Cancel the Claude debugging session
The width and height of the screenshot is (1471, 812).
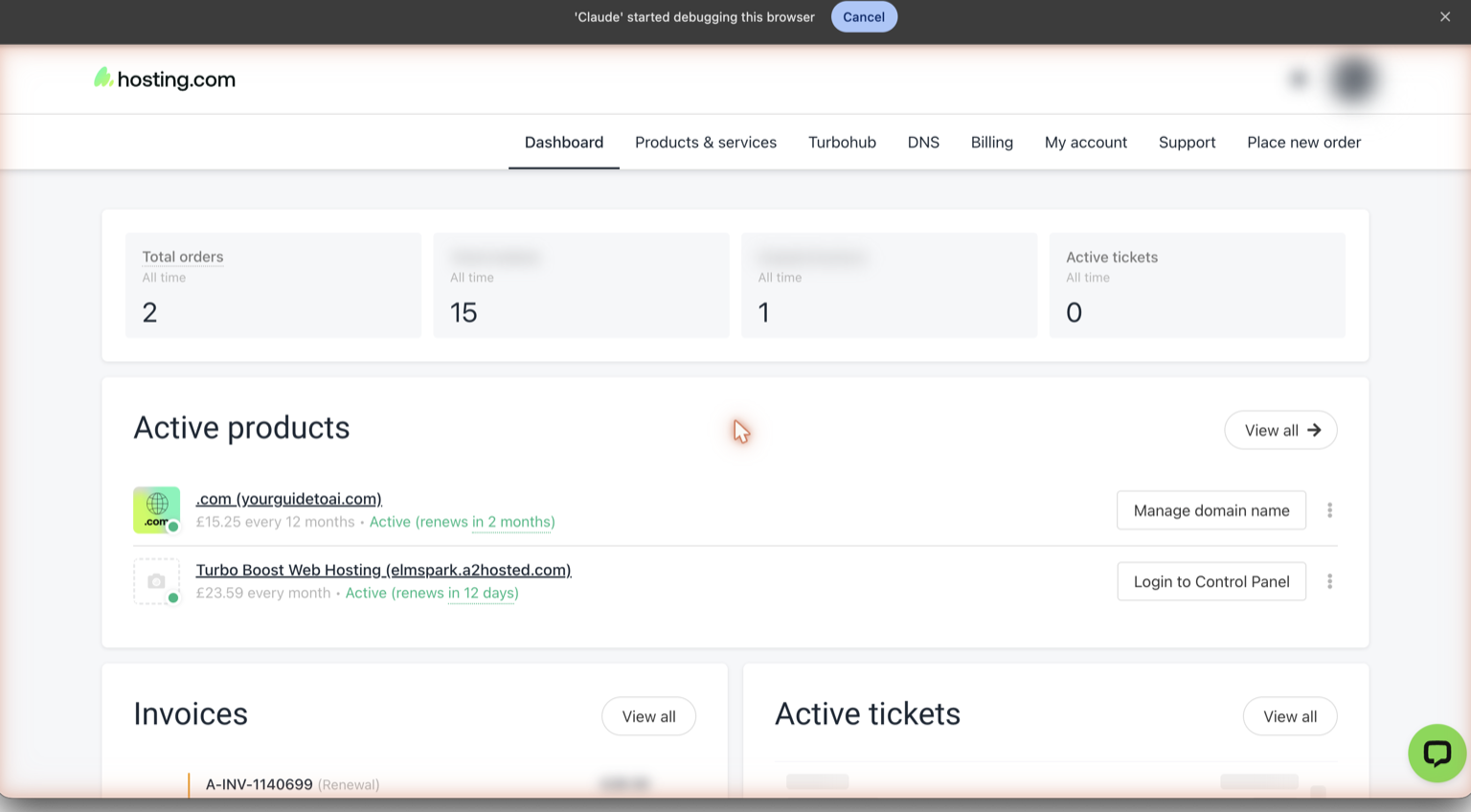pos(864,16)
